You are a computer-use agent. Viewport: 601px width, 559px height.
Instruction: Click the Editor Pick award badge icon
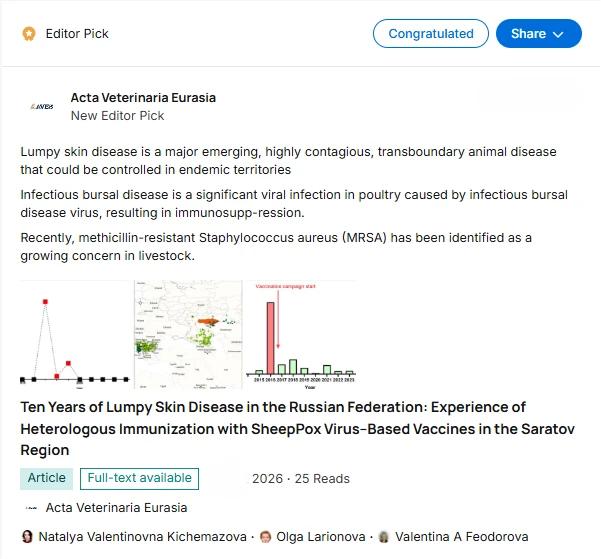[29, 34]
